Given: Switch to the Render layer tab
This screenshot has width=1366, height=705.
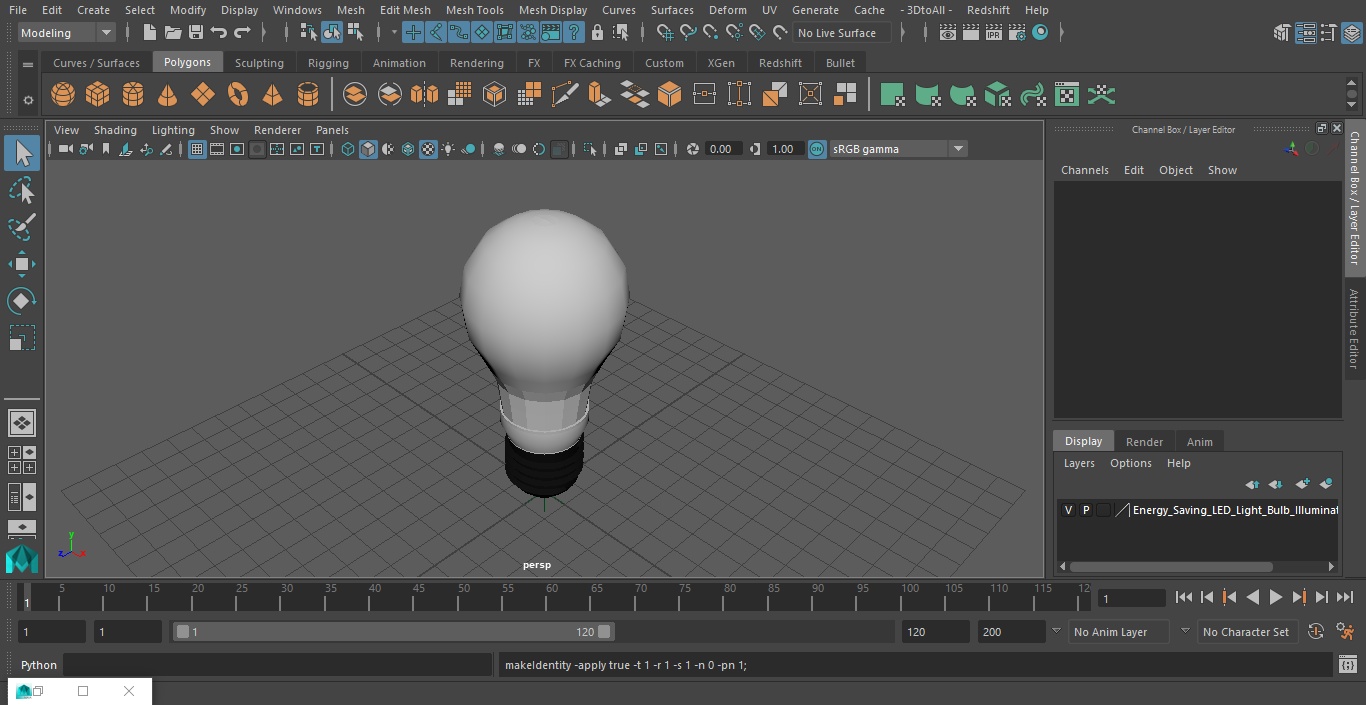Looking at the screenshot, I should click(1144, 442).
